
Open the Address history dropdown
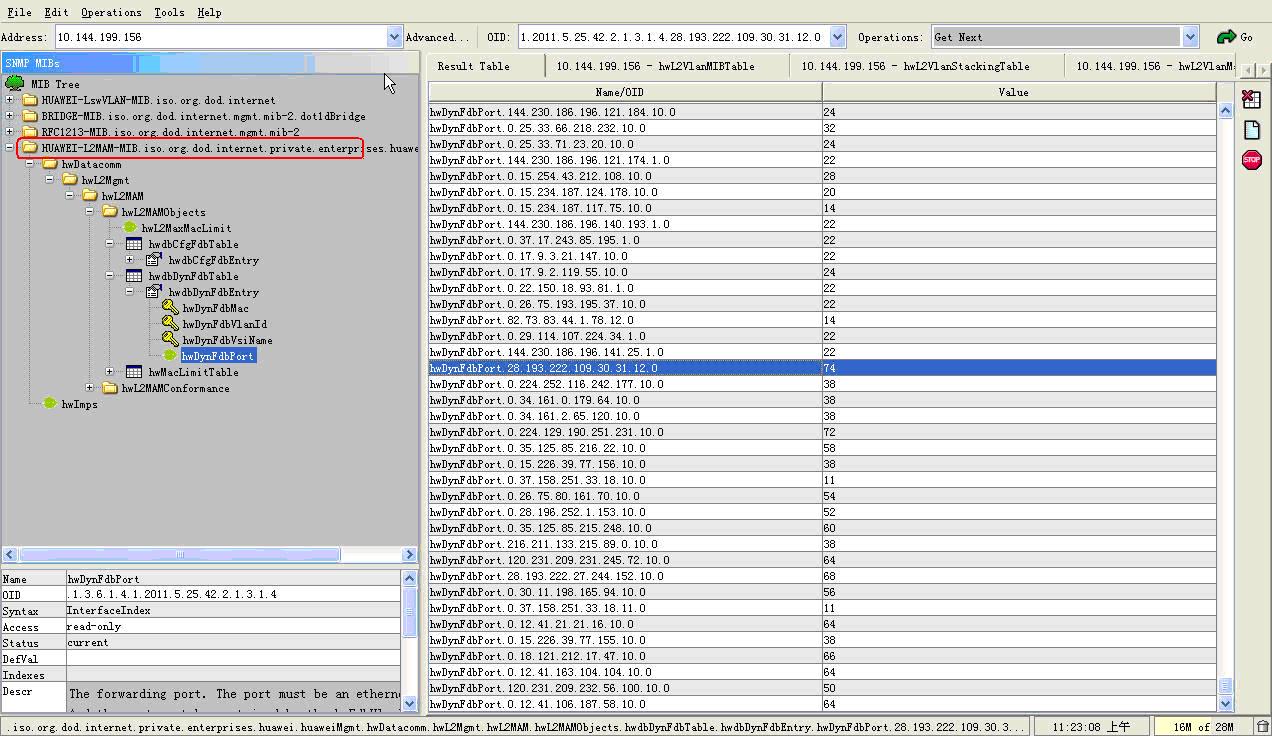394,37
